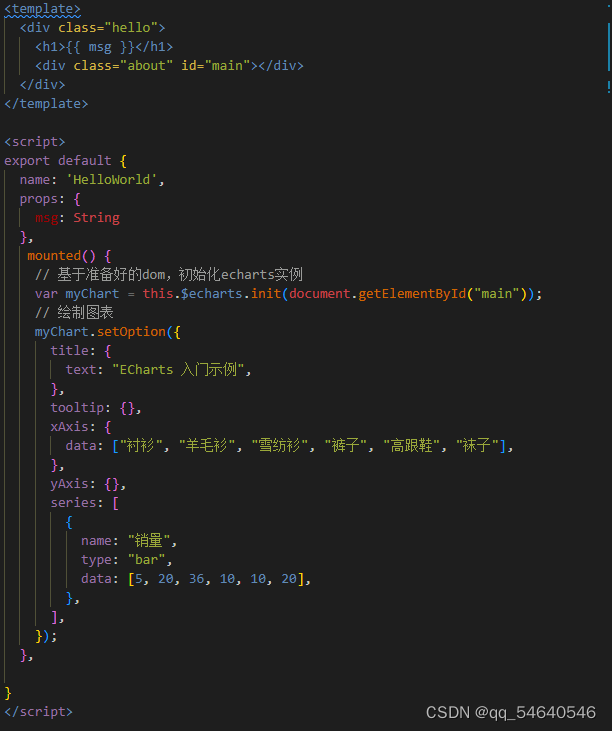The height and width of the screenshot is (731, 612).
Task: Click 'this.$echarts.init' call text
Action: click(x=212, y=294)
